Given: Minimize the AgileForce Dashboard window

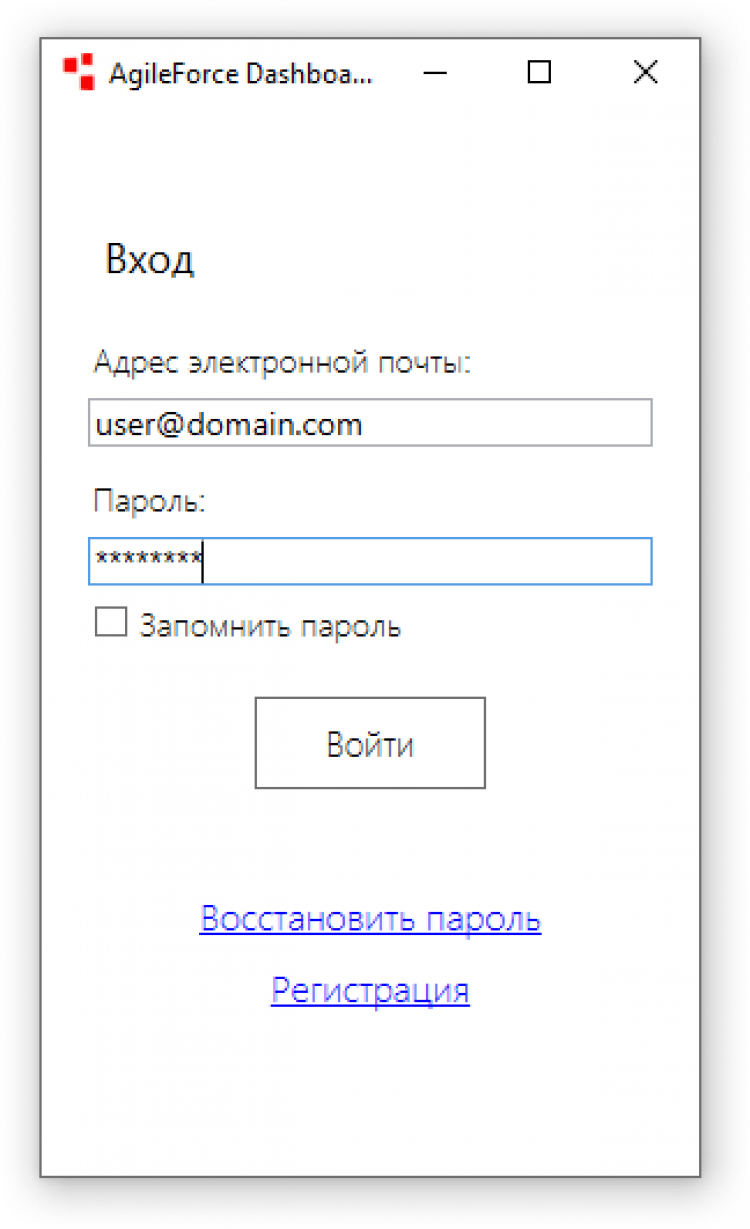Looking at the screenshot, I should [x=434, y=72].
